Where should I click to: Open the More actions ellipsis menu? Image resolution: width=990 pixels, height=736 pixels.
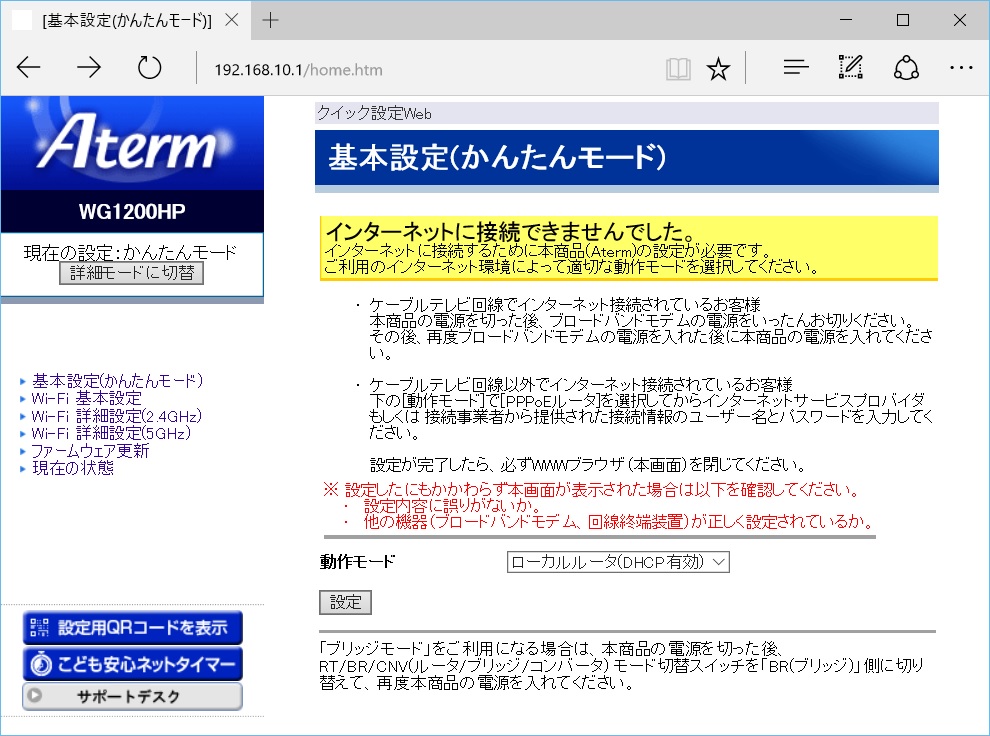pyautogui.click(x=961, y=68)
